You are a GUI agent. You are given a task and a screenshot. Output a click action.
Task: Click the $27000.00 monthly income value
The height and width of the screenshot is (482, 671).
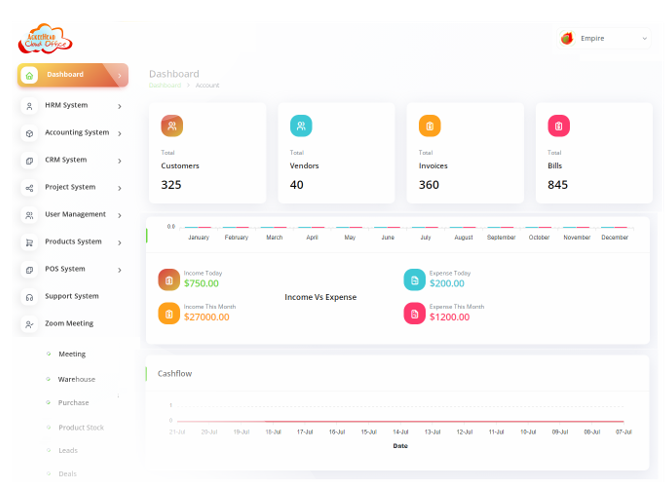pyautogui.click(x=207, y=317)
